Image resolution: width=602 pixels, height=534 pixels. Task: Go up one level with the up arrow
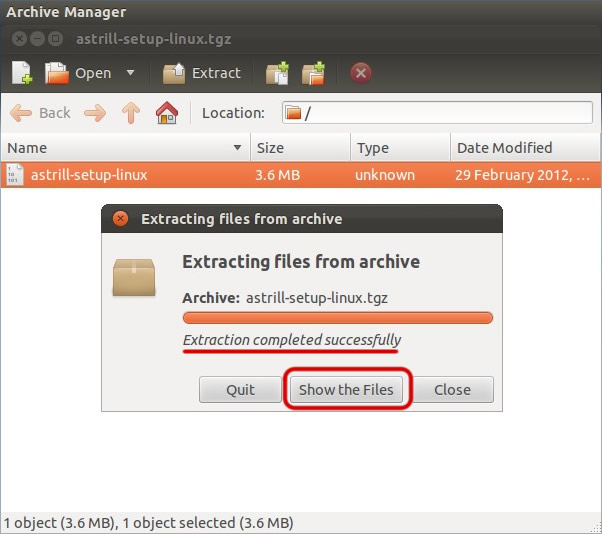click(131, 113)
